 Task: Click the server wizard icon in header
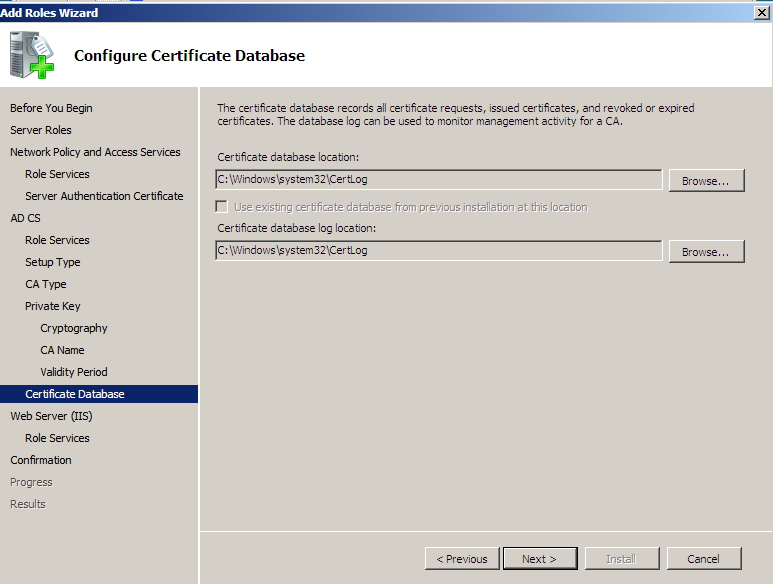pos(32,55)
